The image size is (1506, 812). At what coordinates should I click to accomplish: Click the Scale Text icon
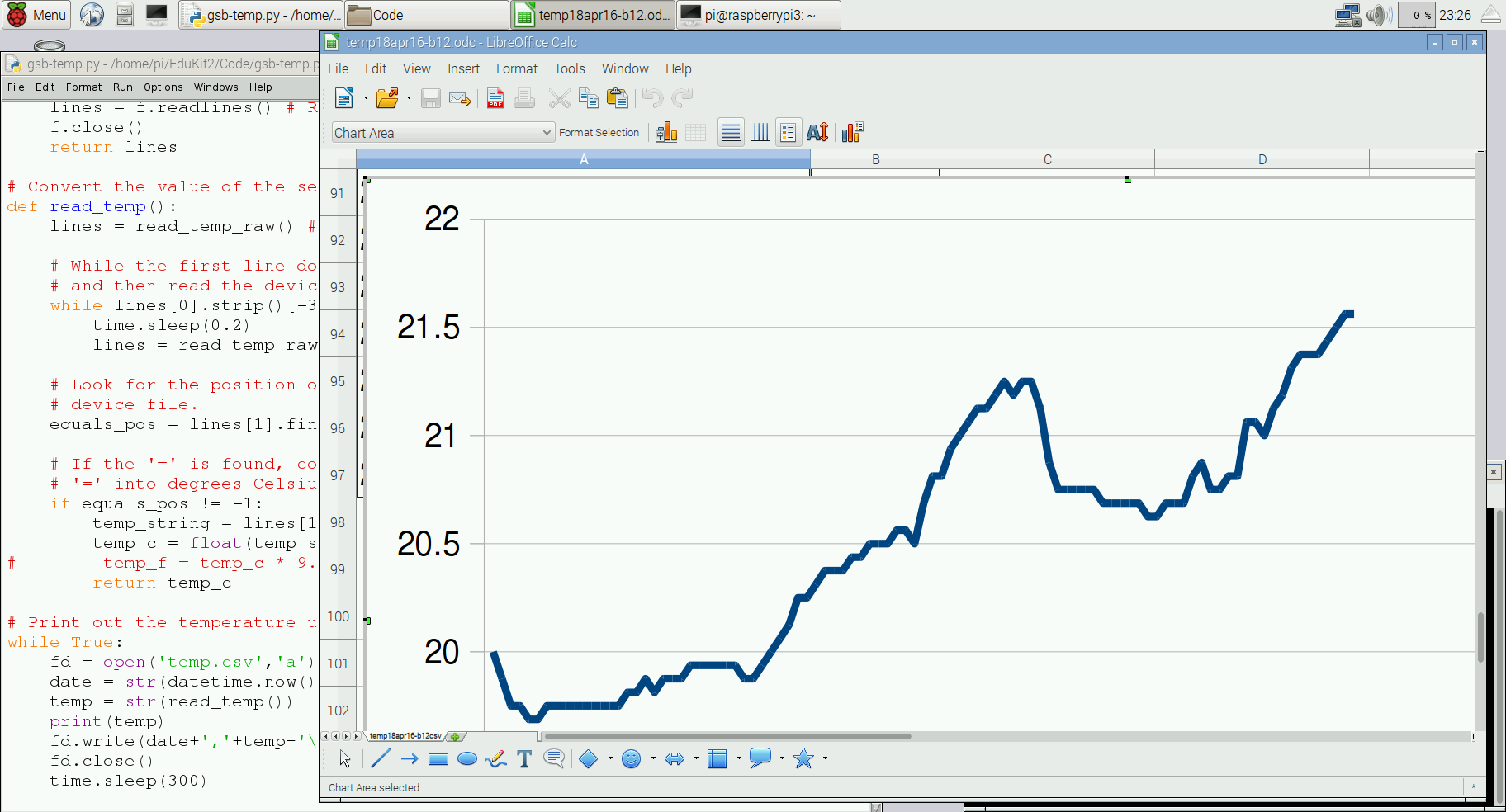pyautogui.click(x=817, y=133)
